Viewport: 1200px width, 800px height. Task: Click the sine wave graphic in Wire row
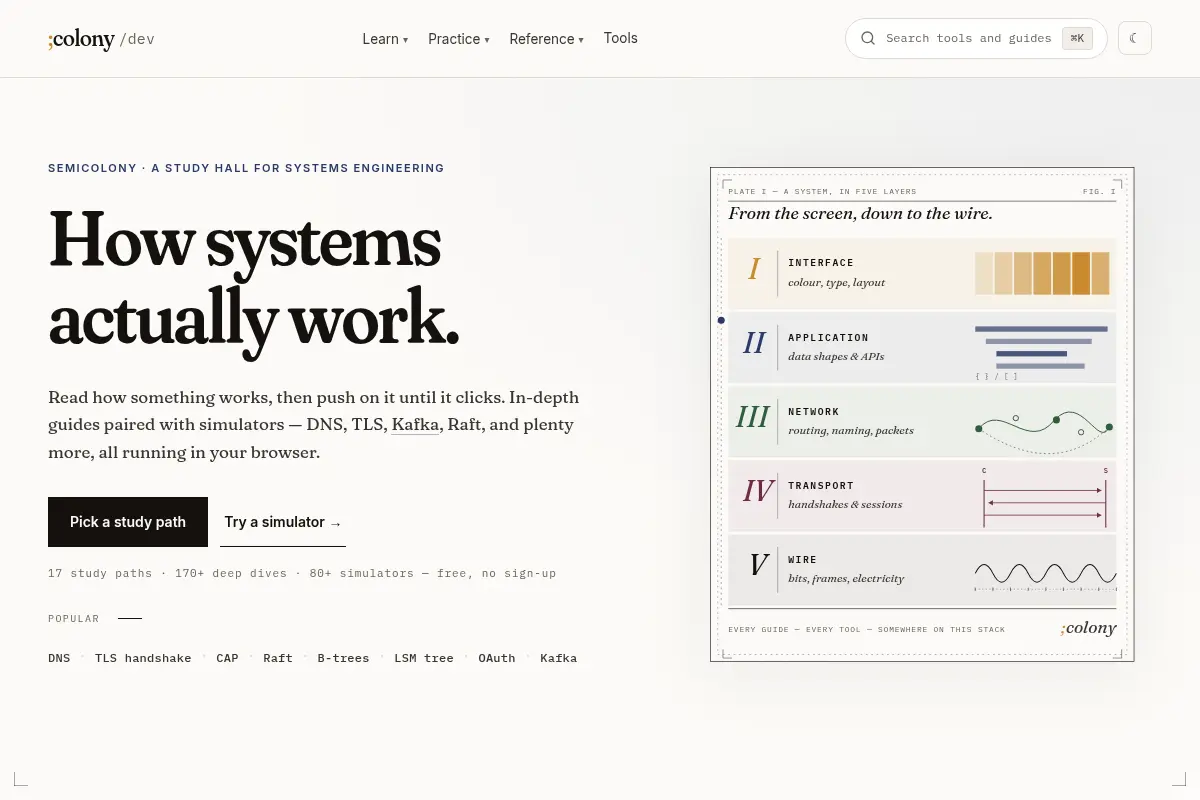(1045, 574)
